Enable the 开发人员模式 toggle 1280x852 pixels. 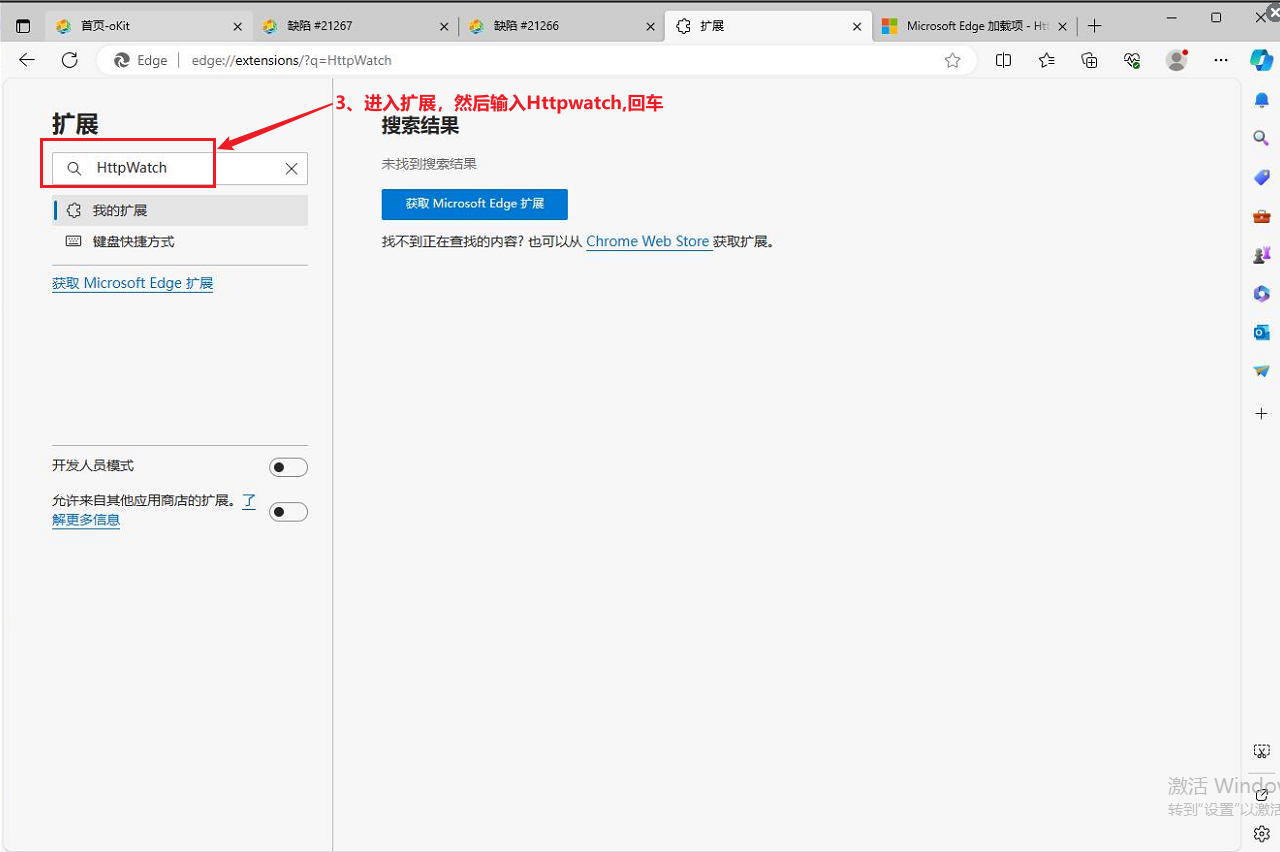click(288, 467)
